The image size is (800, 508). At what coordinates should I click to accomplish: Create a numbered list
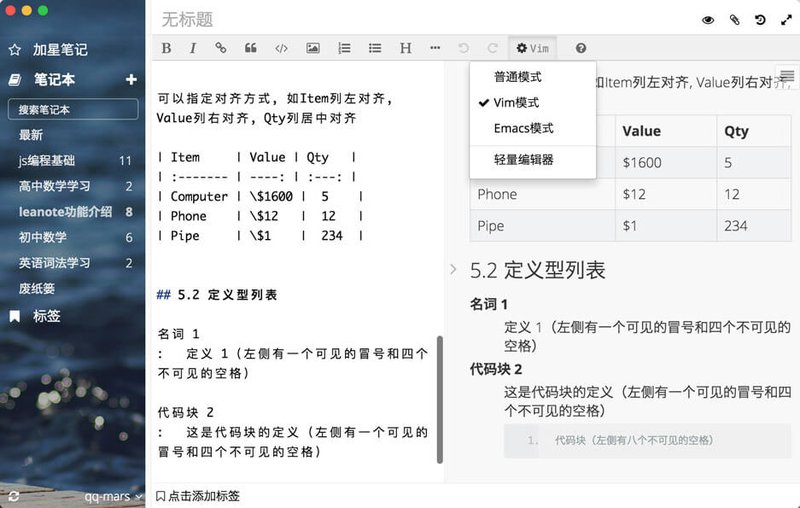344,48
